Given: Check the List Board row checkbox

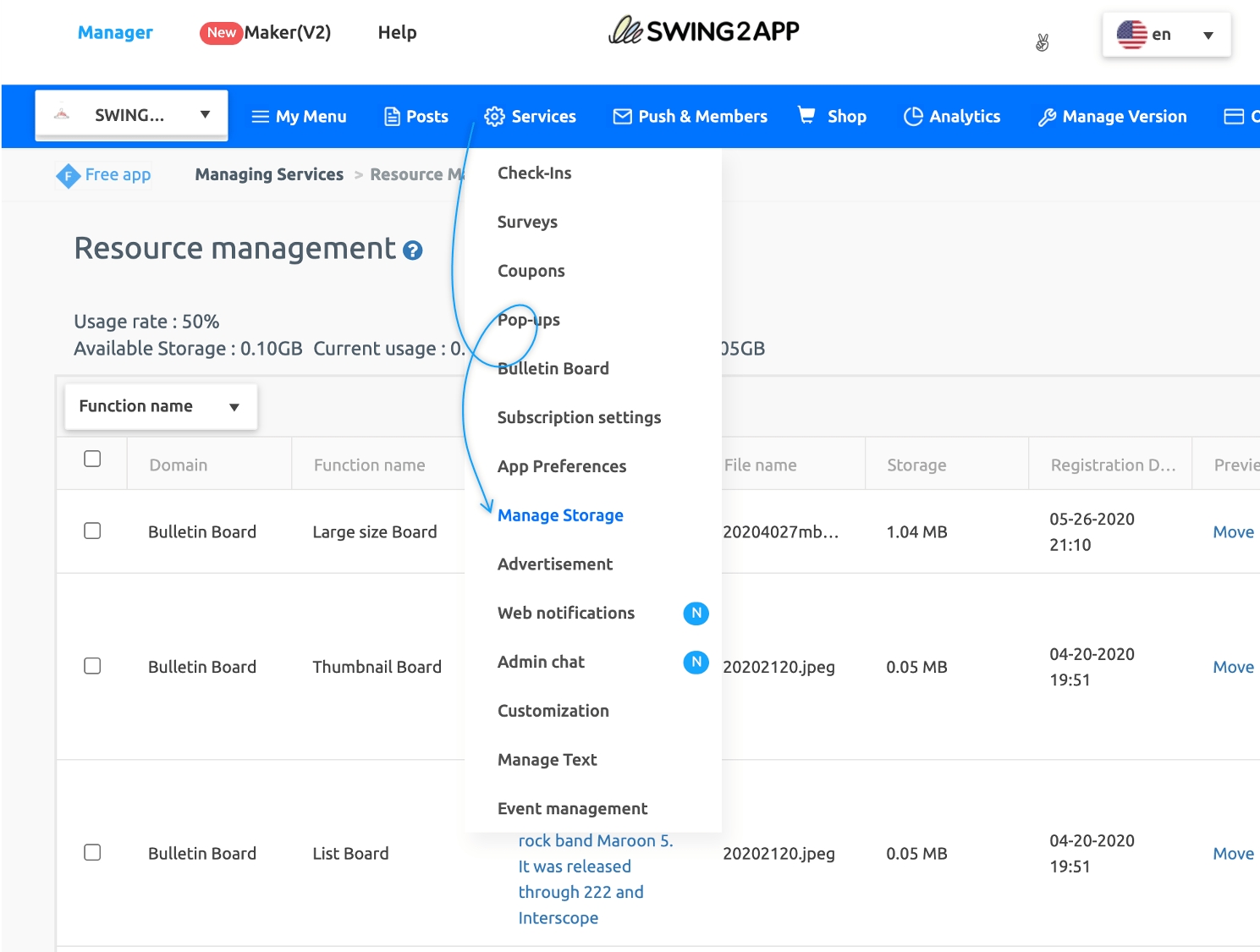Looking at the screenshot, I should tap(92, 852).
